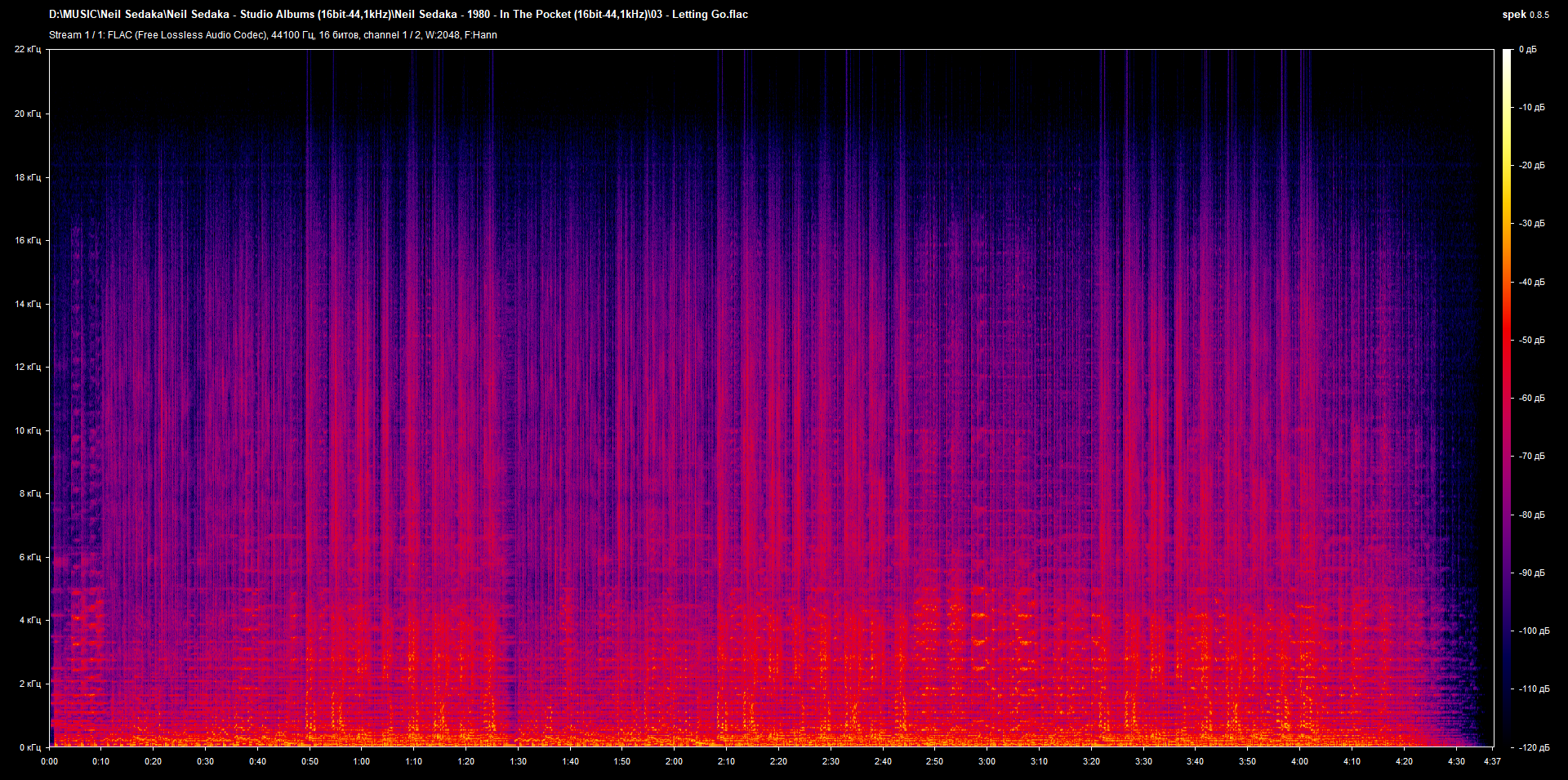Click the -30 дБ level label
The image size is (1568, 780).
[1530, 224]
